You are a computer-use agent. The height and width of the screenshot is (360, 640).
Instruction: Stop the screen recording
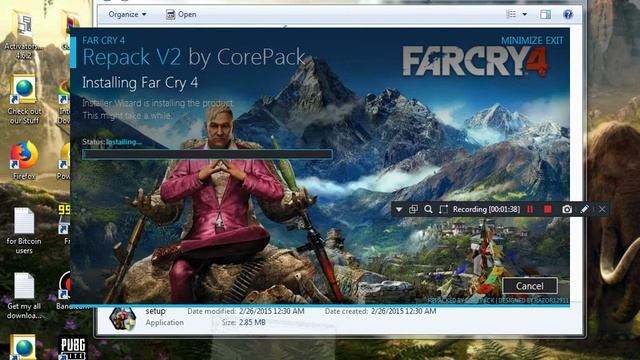point(548,209)
